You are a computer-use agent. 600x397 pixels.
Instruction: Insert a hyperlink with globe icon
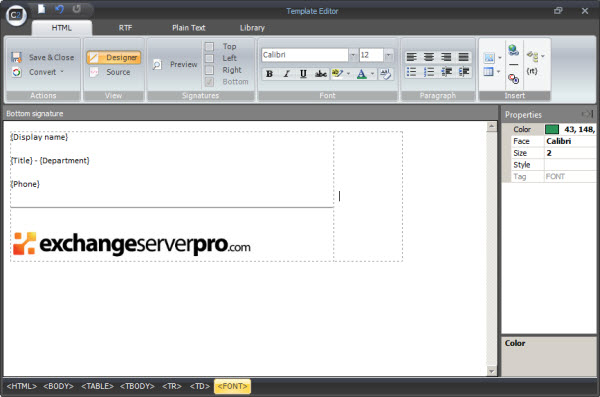[x=514, y=50]
